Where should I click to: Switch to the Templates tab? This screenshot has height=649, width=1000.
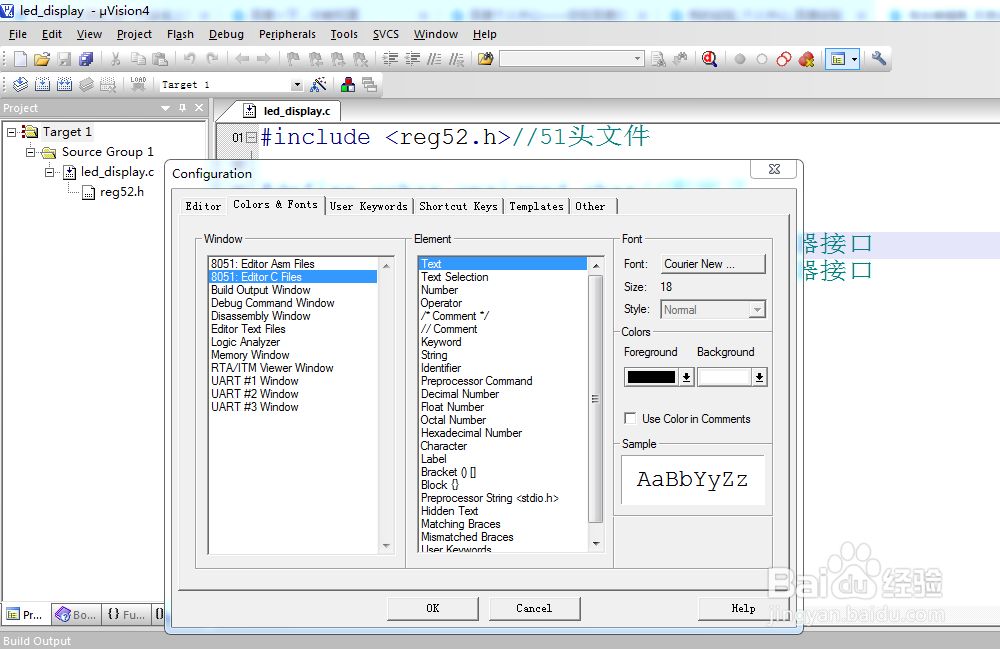pyautogui.click(x=536, y=206)
